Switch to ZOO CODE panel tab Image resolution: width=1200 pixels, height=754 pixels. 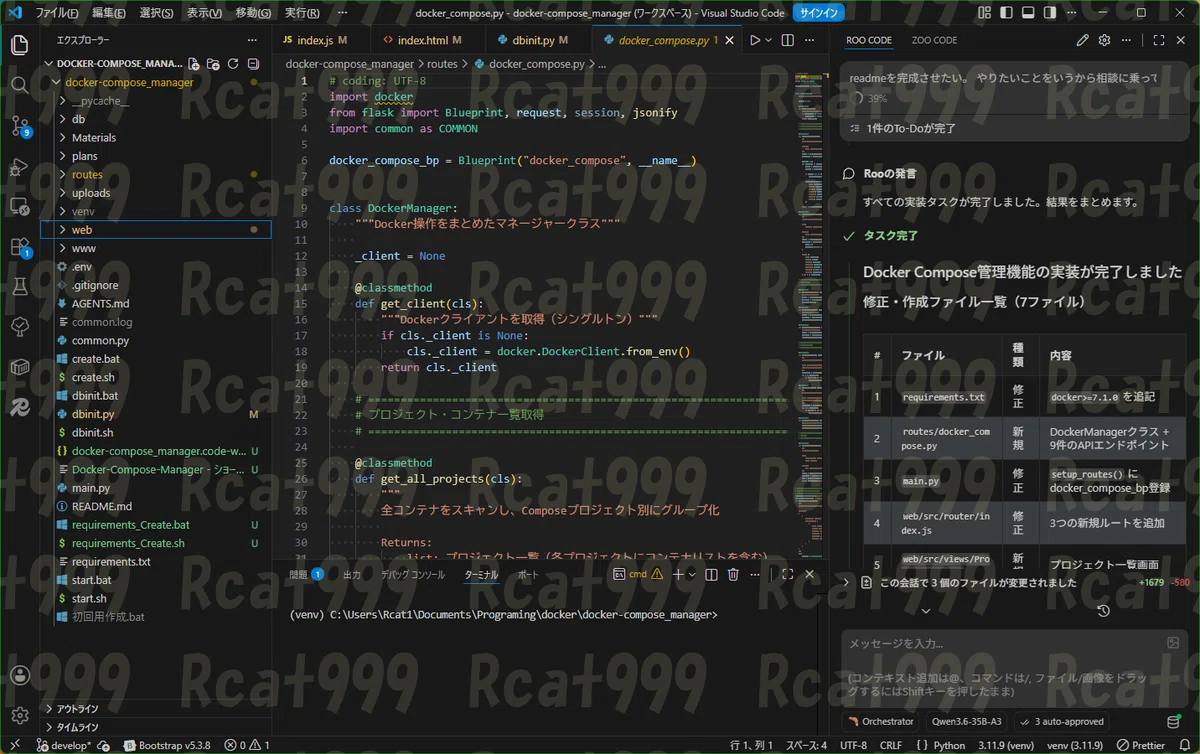[x=934, y=40]
